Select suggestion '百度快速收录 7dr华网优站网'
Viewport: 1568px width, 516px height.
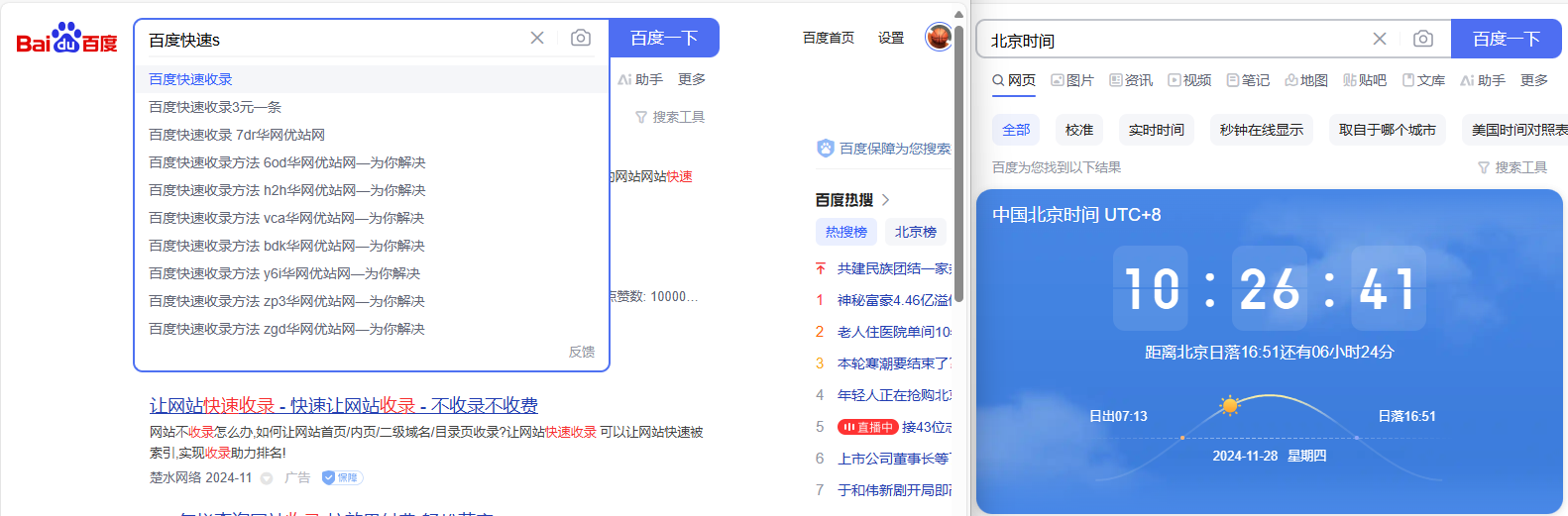pyautogui.click(x=372, y=135)
